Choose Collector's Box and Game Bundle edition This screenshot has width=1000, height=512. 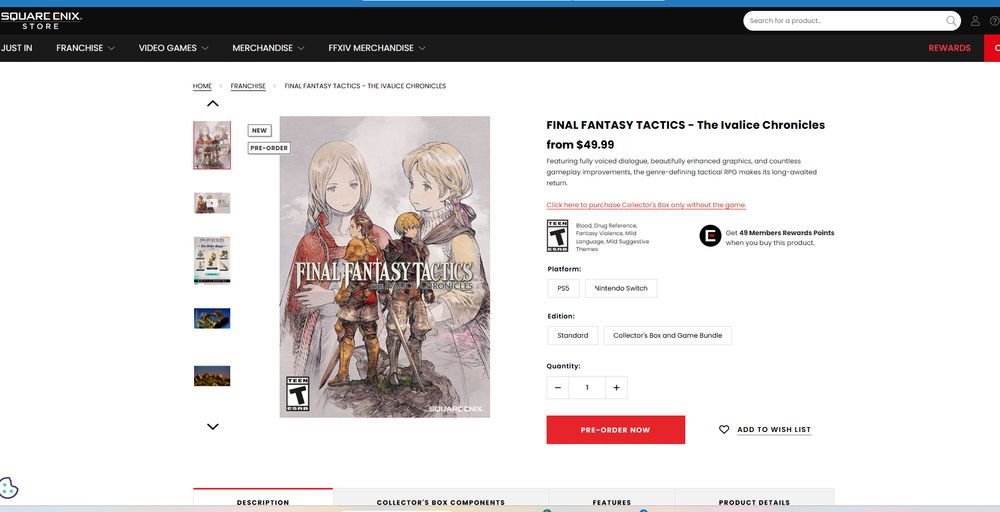(x=668, y=335)
